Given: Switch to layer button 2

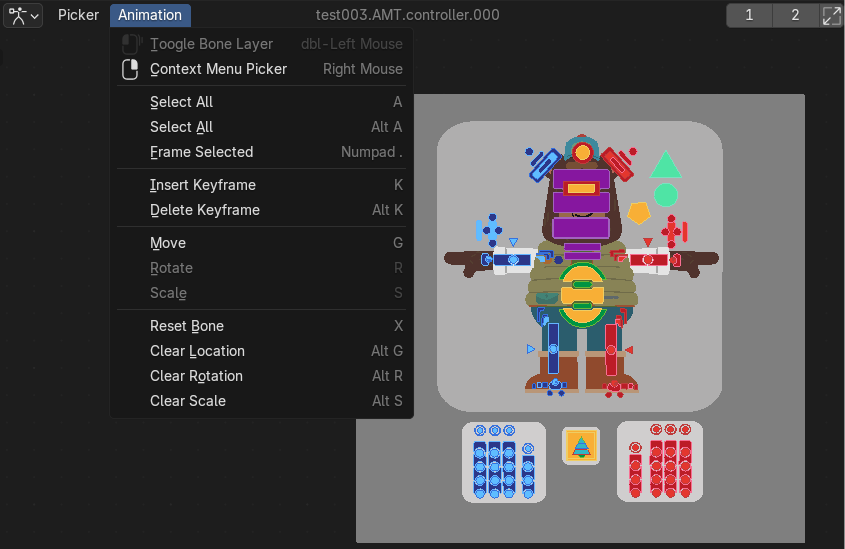Looking at the screenshot, I should [x=795, y=15].
